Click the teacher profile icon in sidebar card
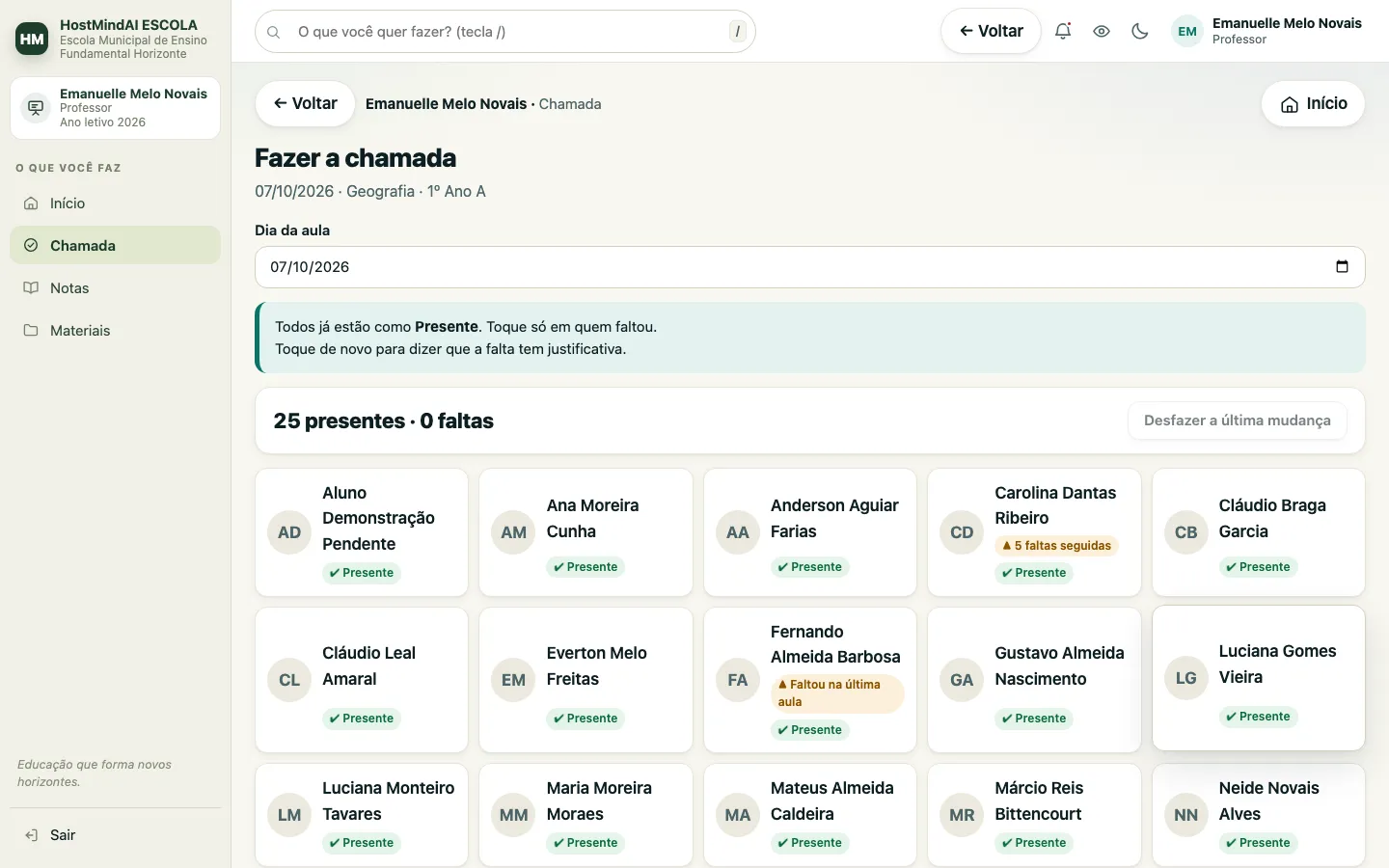Screen dimensions: 1389x868 (x=36, y=108)
